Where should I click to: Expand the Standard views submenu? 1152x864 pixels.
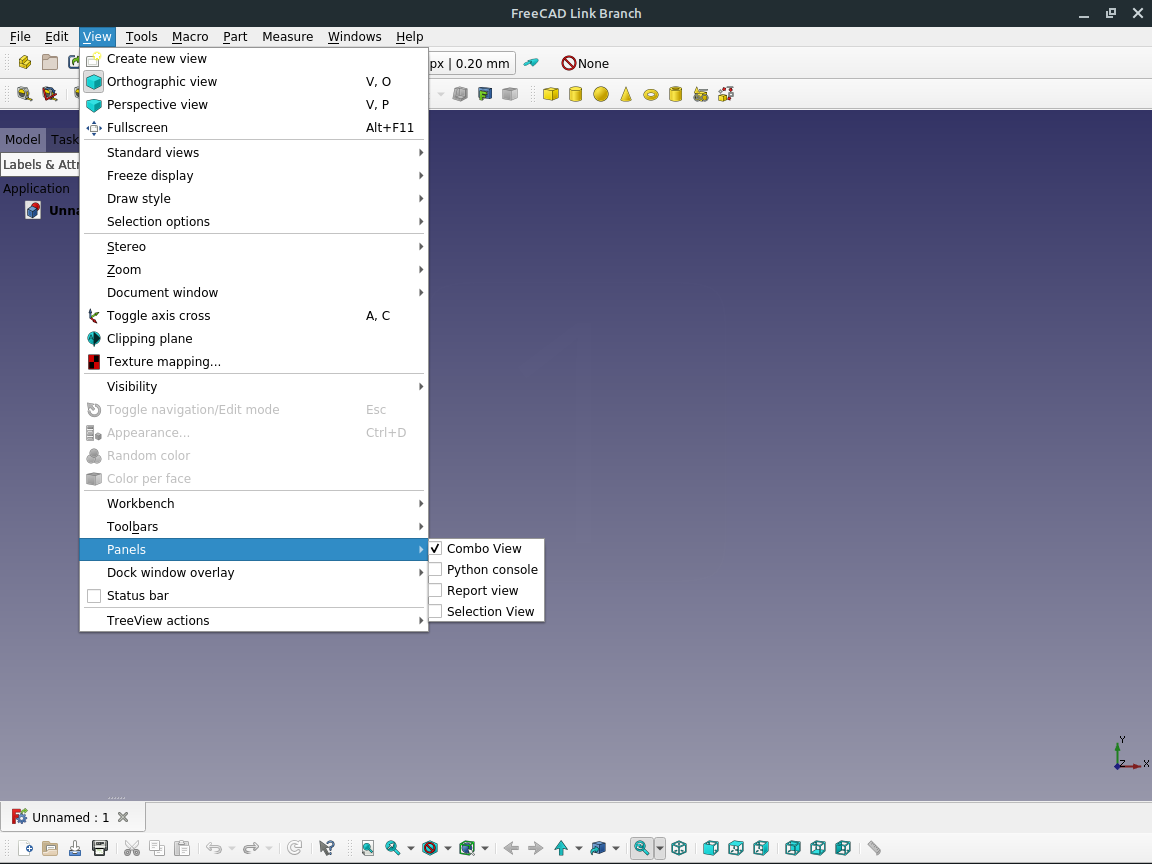(x=153, y=152)
